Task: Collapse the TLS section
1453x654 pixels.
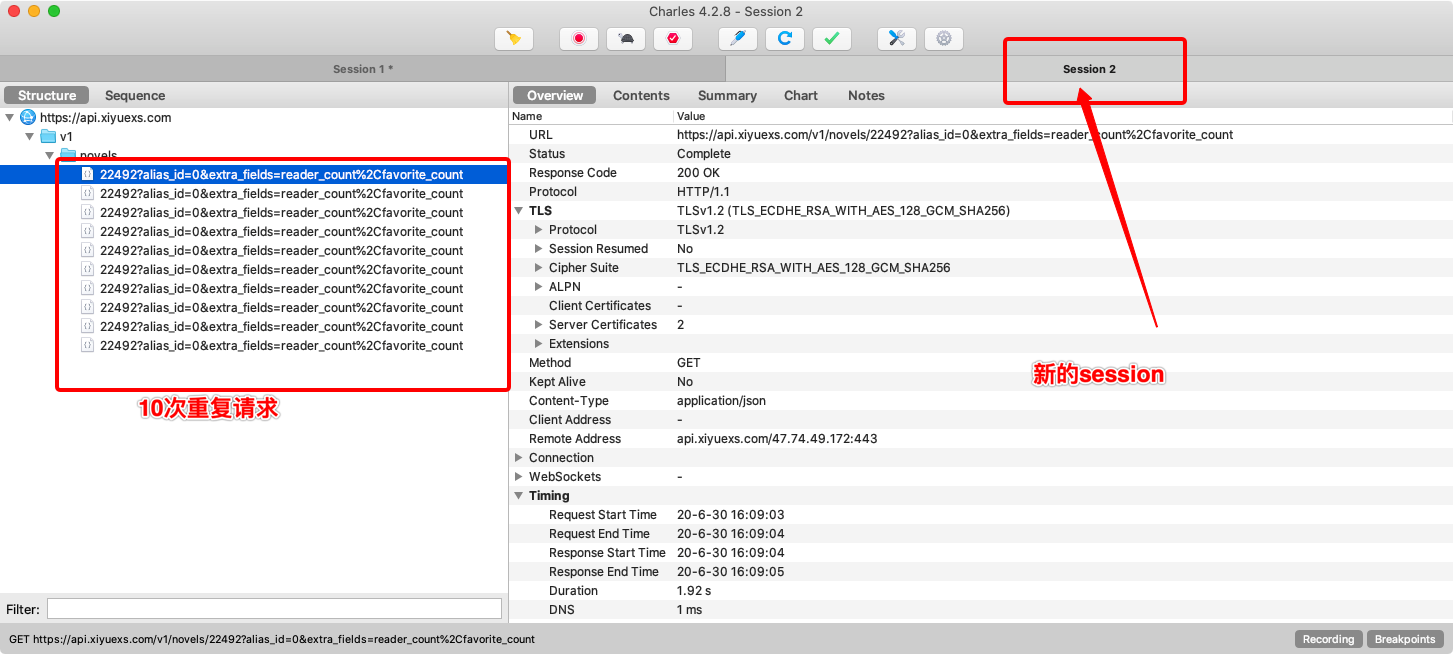Action: point(518,211)
